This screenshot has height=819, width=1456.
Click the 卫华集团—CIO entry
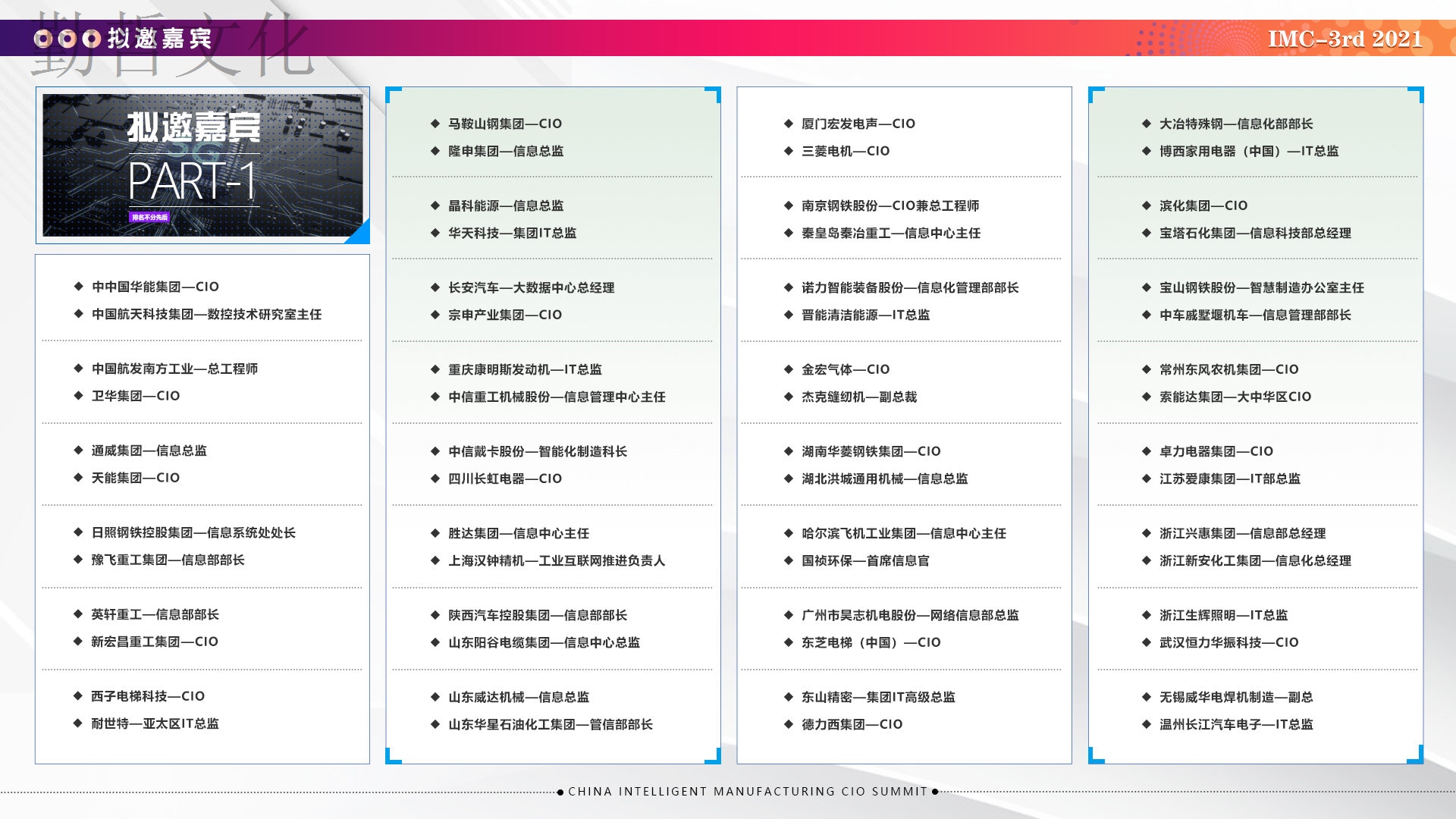coord(136,396)
